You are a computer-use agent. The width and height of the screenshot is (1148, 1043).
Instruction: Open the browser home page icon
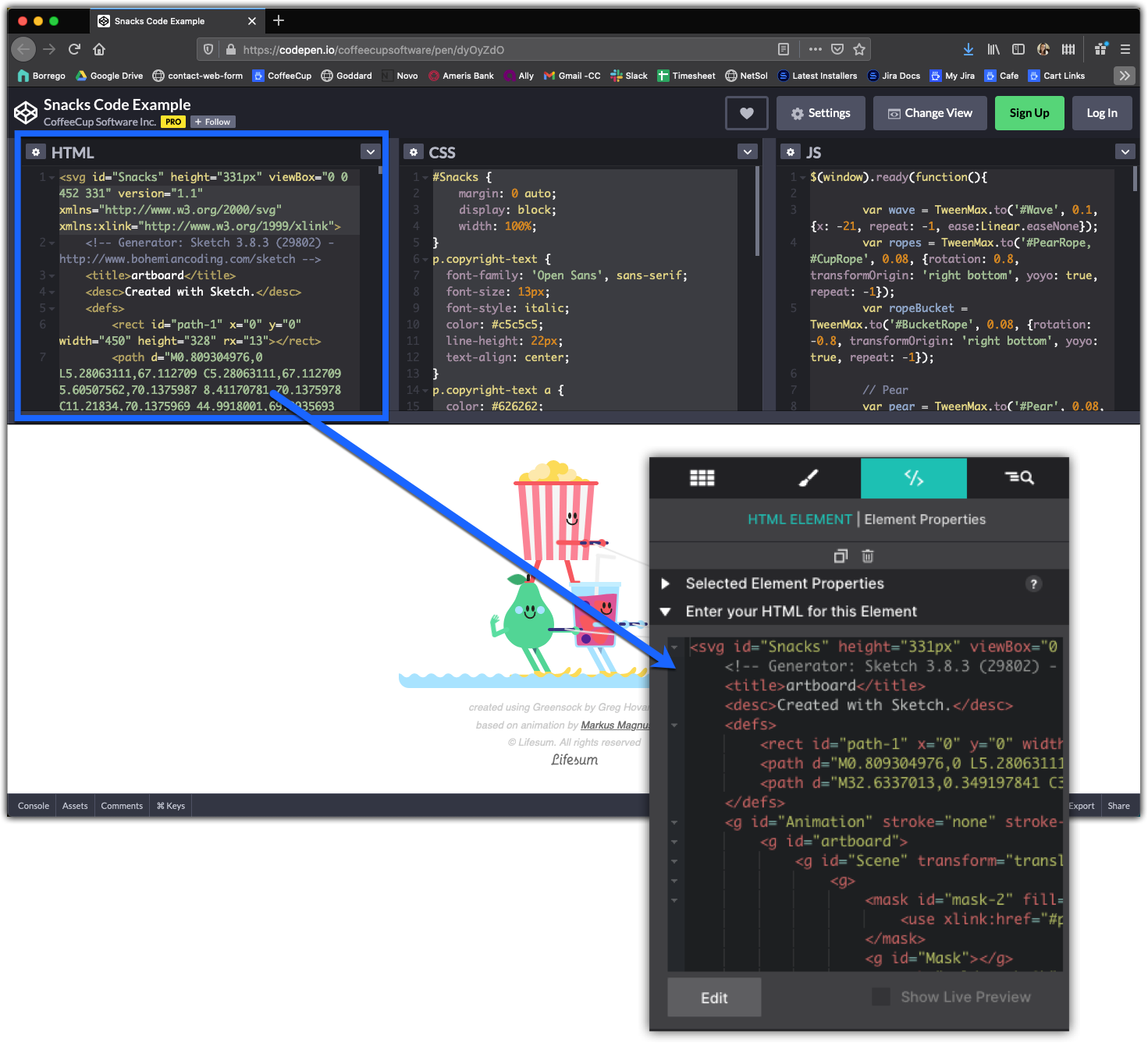[x=99, y=49]
